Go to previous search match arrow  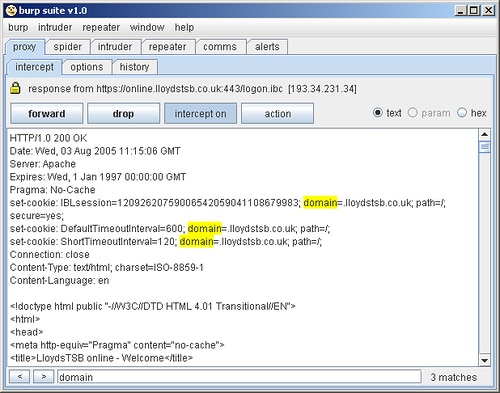point(20,377)
